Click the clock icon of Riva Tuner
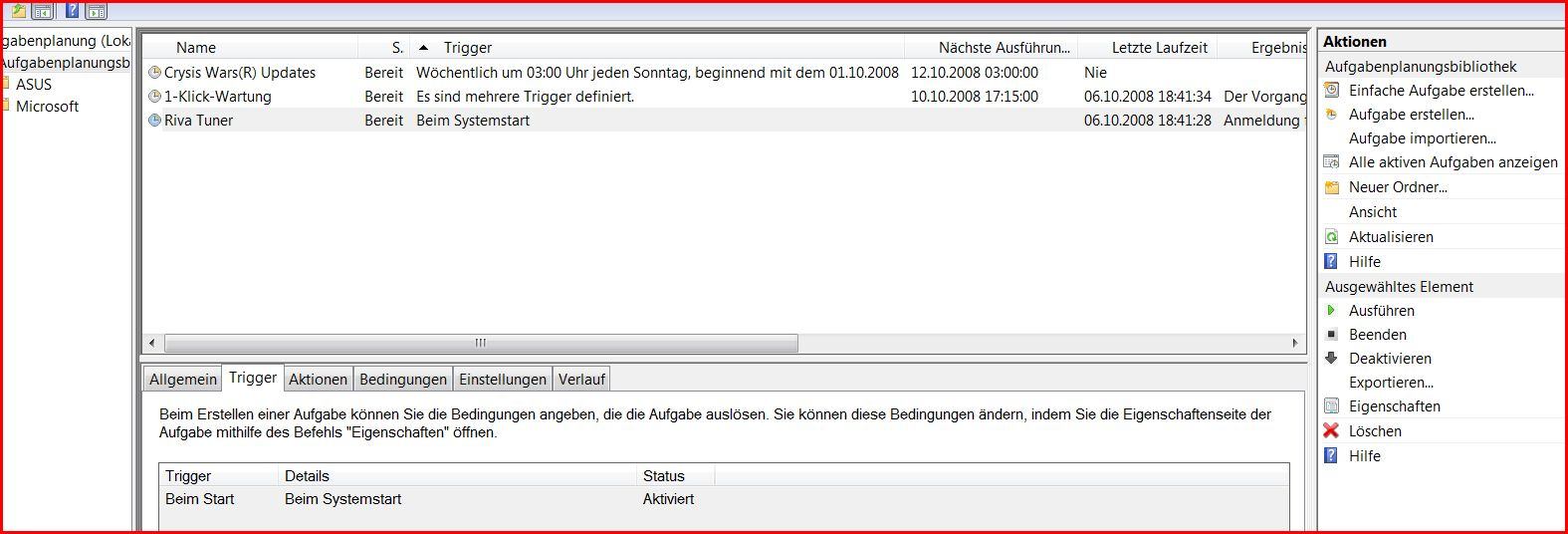 pos(154,120)
